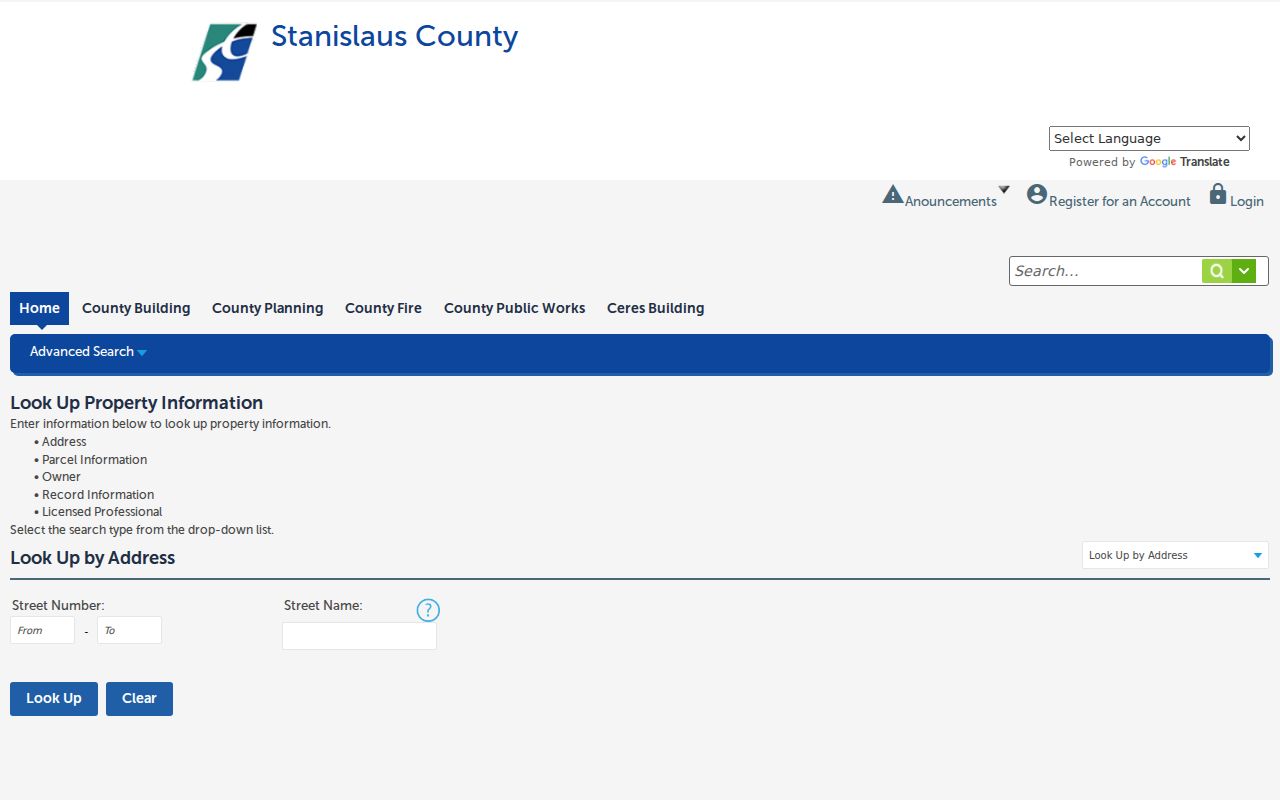The image size is (1280, 800).
Task: Click the 'Look Up Property Information' heading
Action: (x=137, y=403)
